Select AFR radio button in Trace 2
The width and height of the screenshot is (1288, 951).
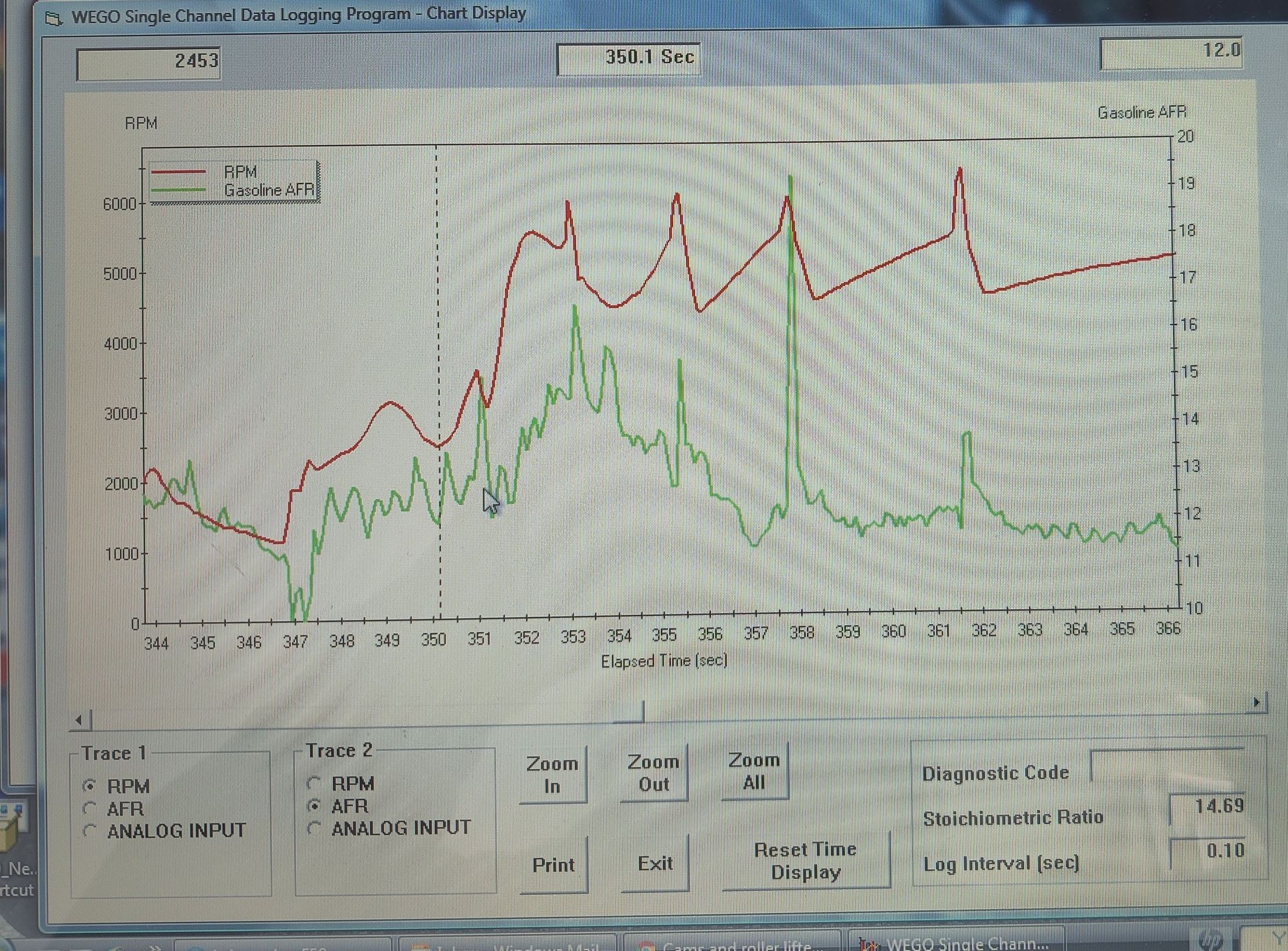pyautogui.click(x=314, y=805)
